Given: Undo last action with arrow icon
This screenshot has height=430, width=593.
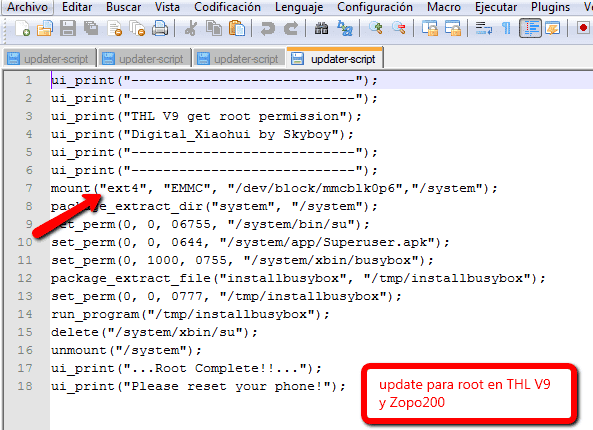Looking at the screenshot, I should tap(268, 28).
